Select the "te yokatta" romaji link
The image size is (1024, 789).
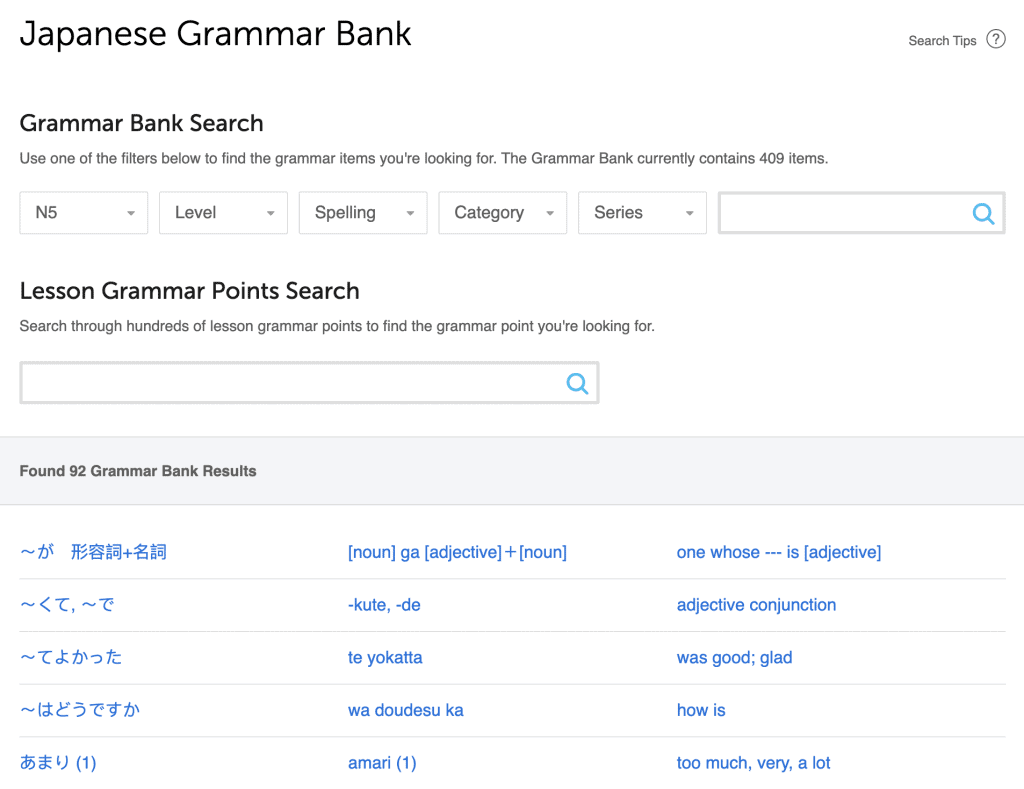pos(385,658)
